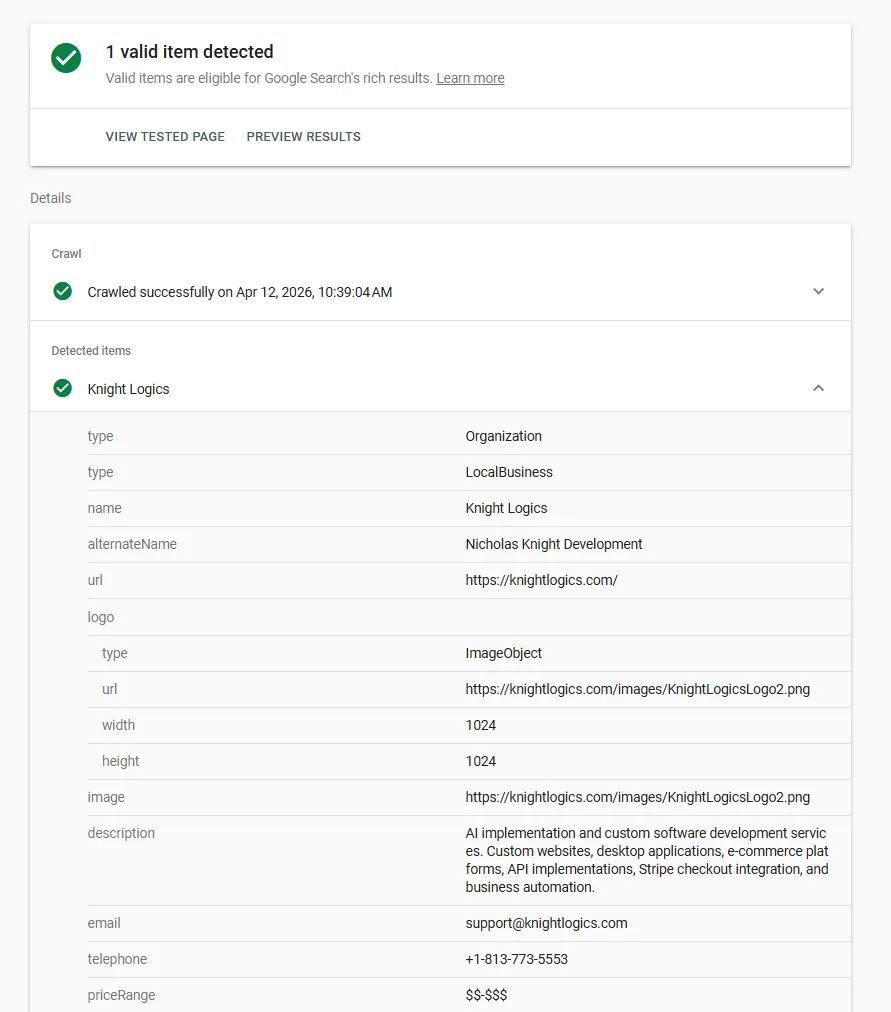The width and height of the screenshot is (891, 1012).
Task: Select the telephone +1-813-773-5553
Action: 517,960
